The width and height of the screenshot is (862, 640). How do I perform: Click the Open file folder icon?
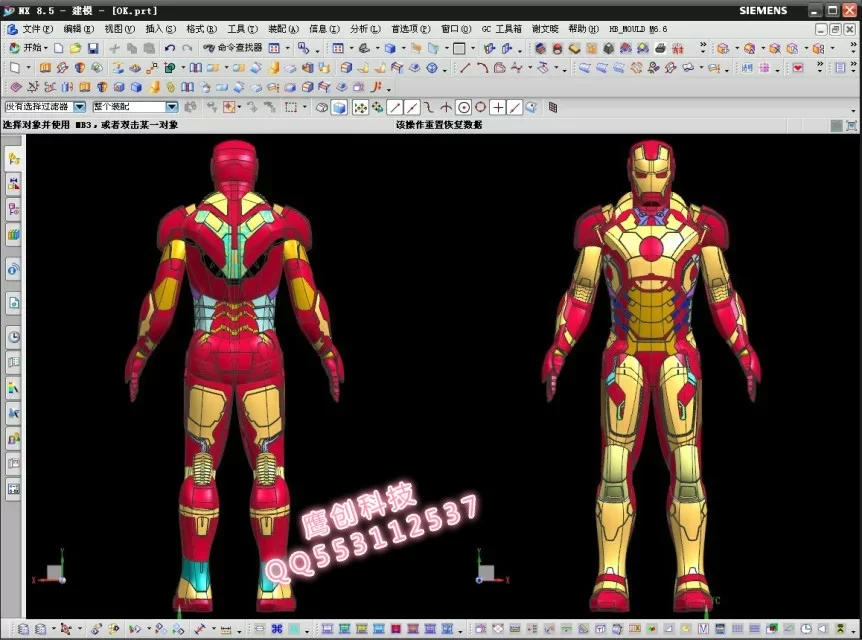[75, 48]
